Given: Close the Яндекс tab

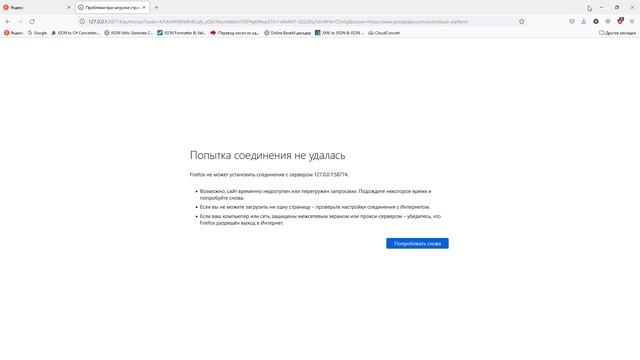Looking at the screenshot, I should 69,7.
